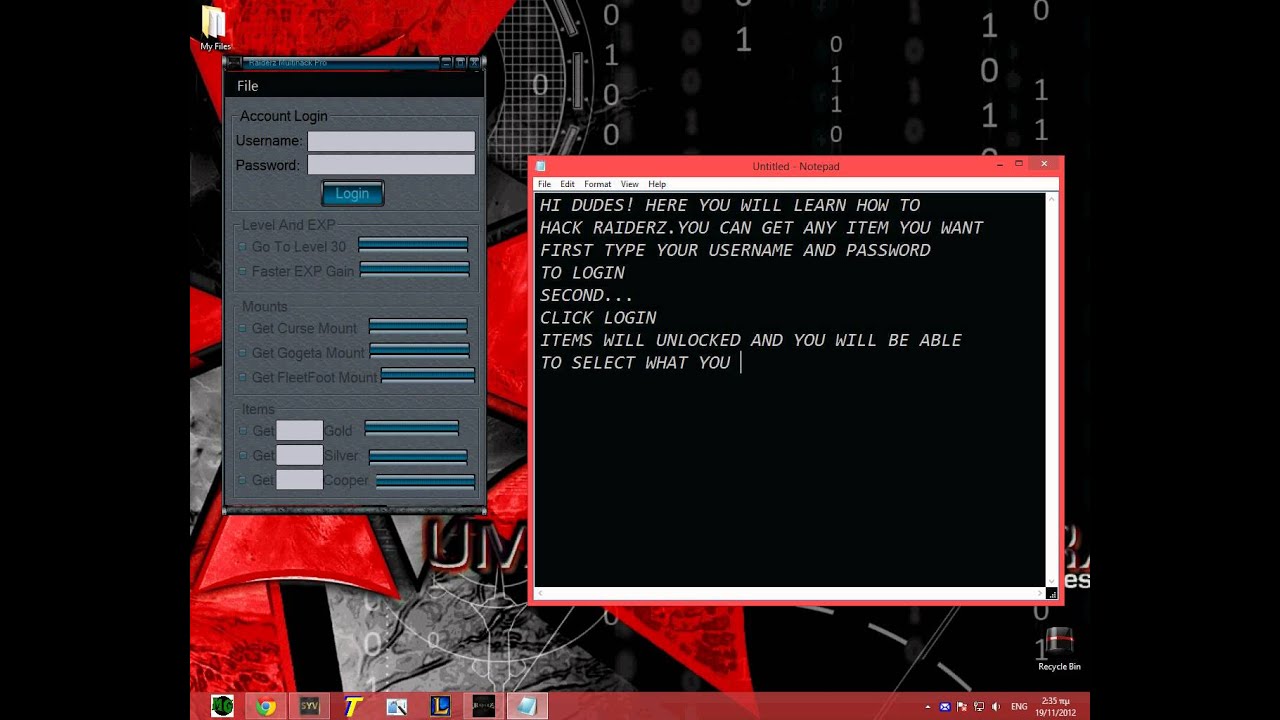Click Raiderz Multihack window title icon

click(233, 63)
